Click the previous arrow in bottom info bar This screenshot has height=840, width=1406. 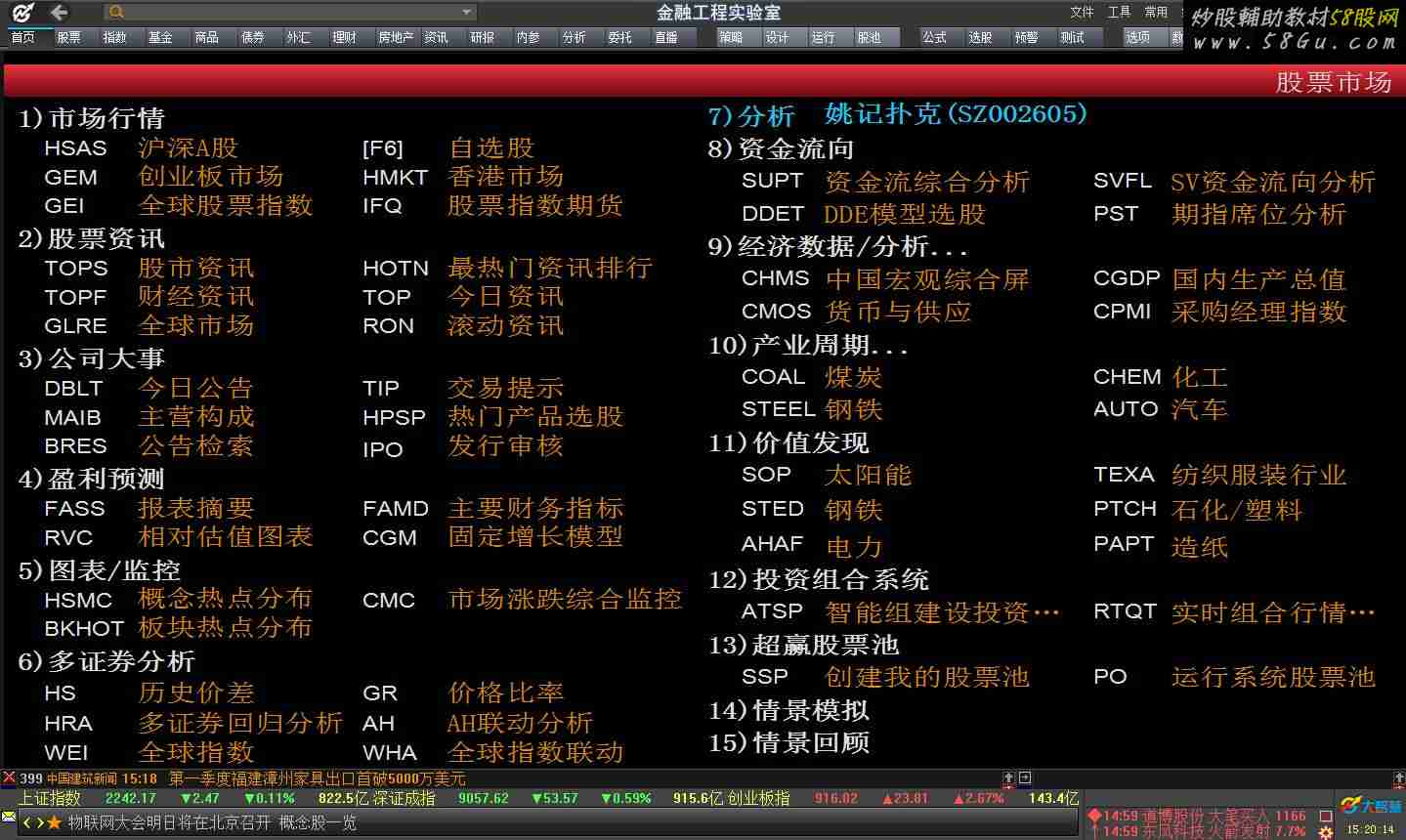27,822
